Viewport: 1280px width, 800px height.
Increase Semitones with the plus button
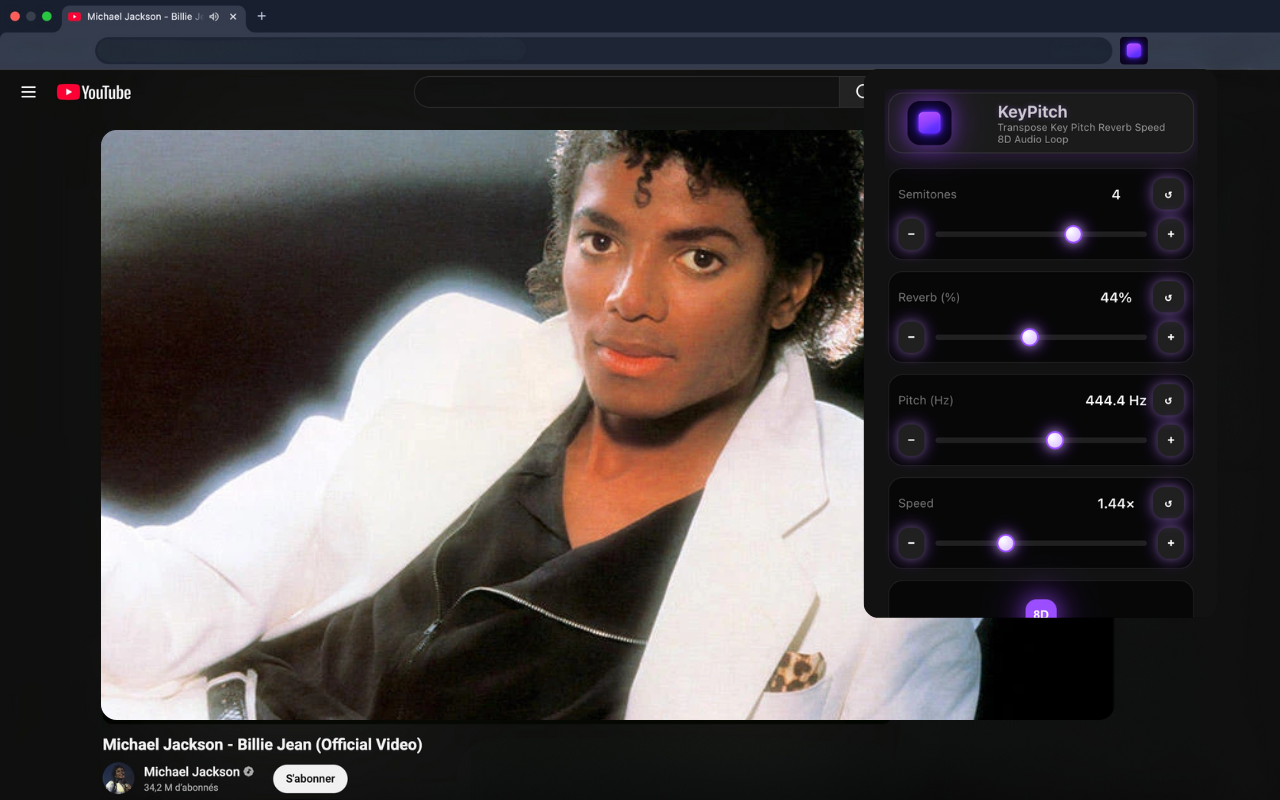pyautogui.click(x=1171, y=235)
